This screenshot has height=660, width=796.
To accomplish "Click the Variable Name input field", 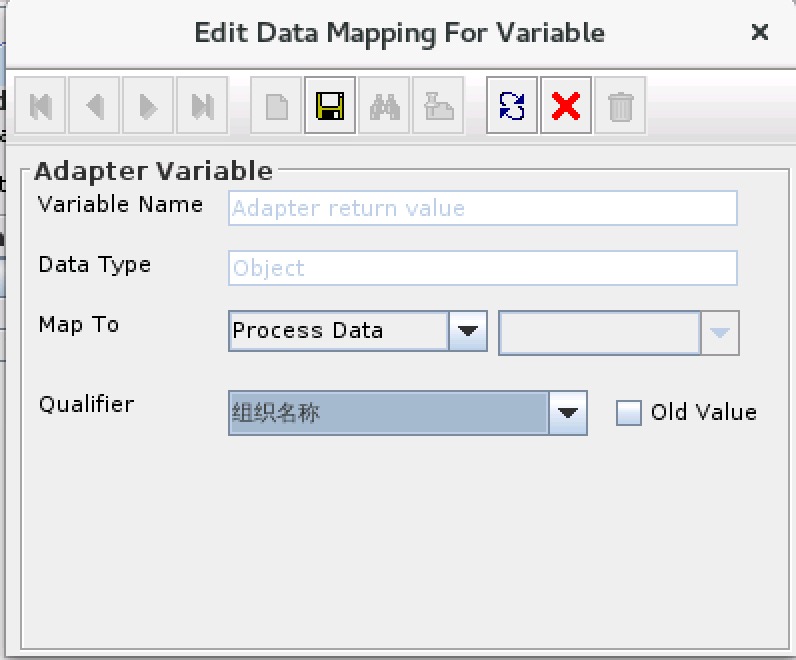I will (483, 208).
